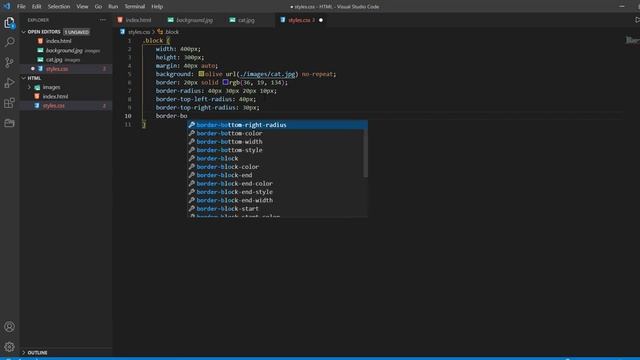The image size is (640, 360).
Task: Click the Run icon at editor top right
Action: (x=637, y=20)
